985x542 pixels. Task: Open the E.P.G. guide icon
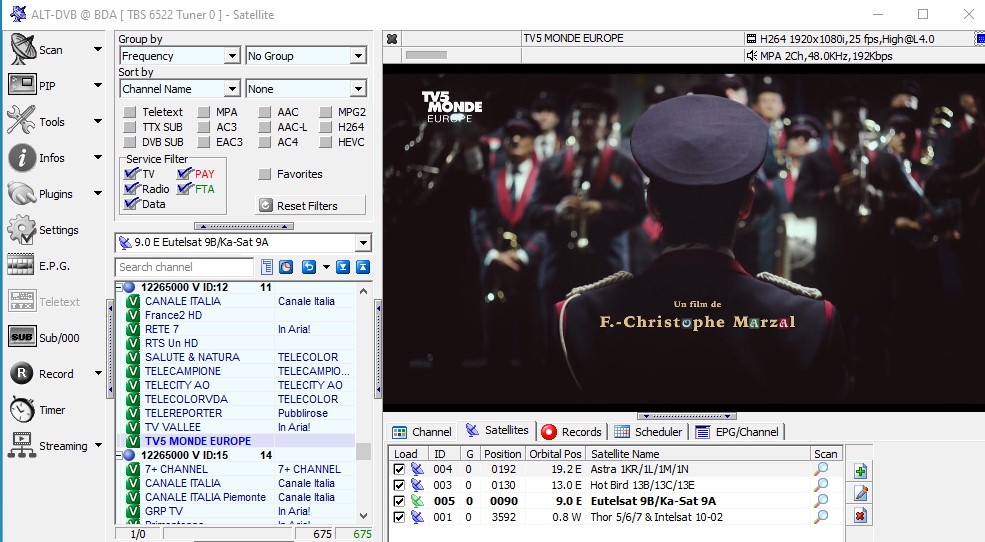(21, 265)
